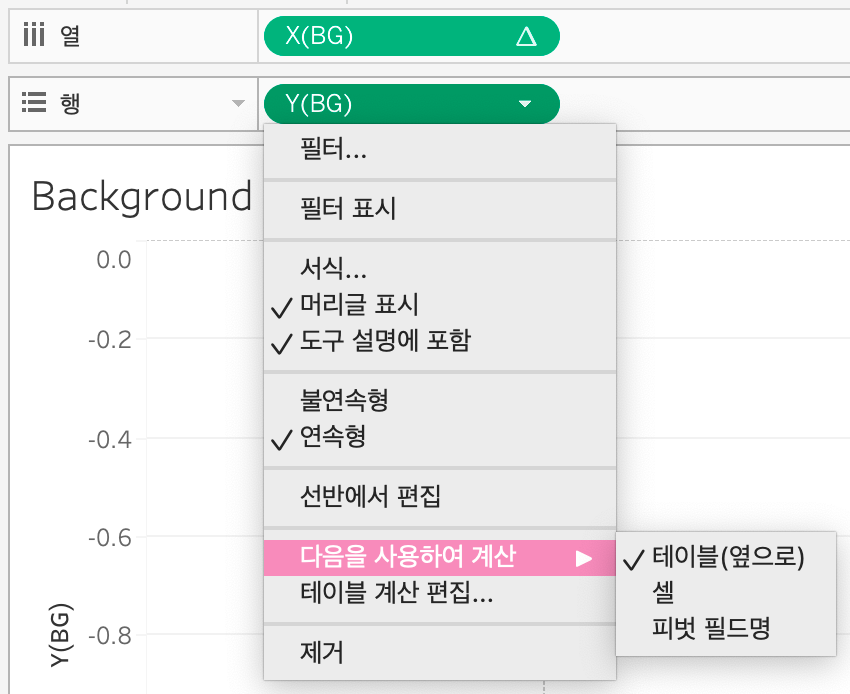Click the delta table calculation icon on X(BG)
The image size is (850, 694).
tap(526, 36)
